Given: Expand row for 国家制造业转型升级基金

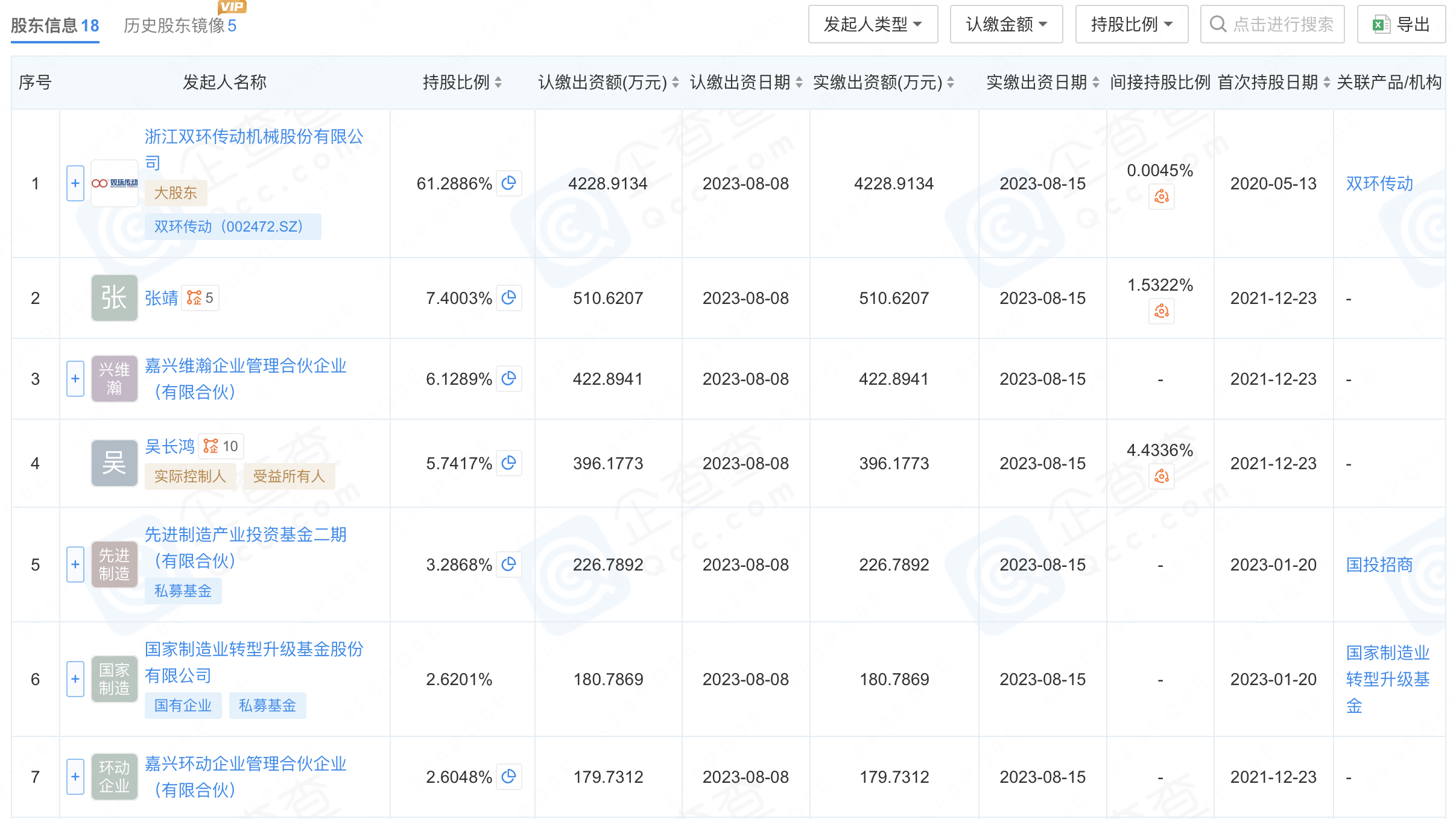Looking at the screenshot, I should [x=75, y=679].
